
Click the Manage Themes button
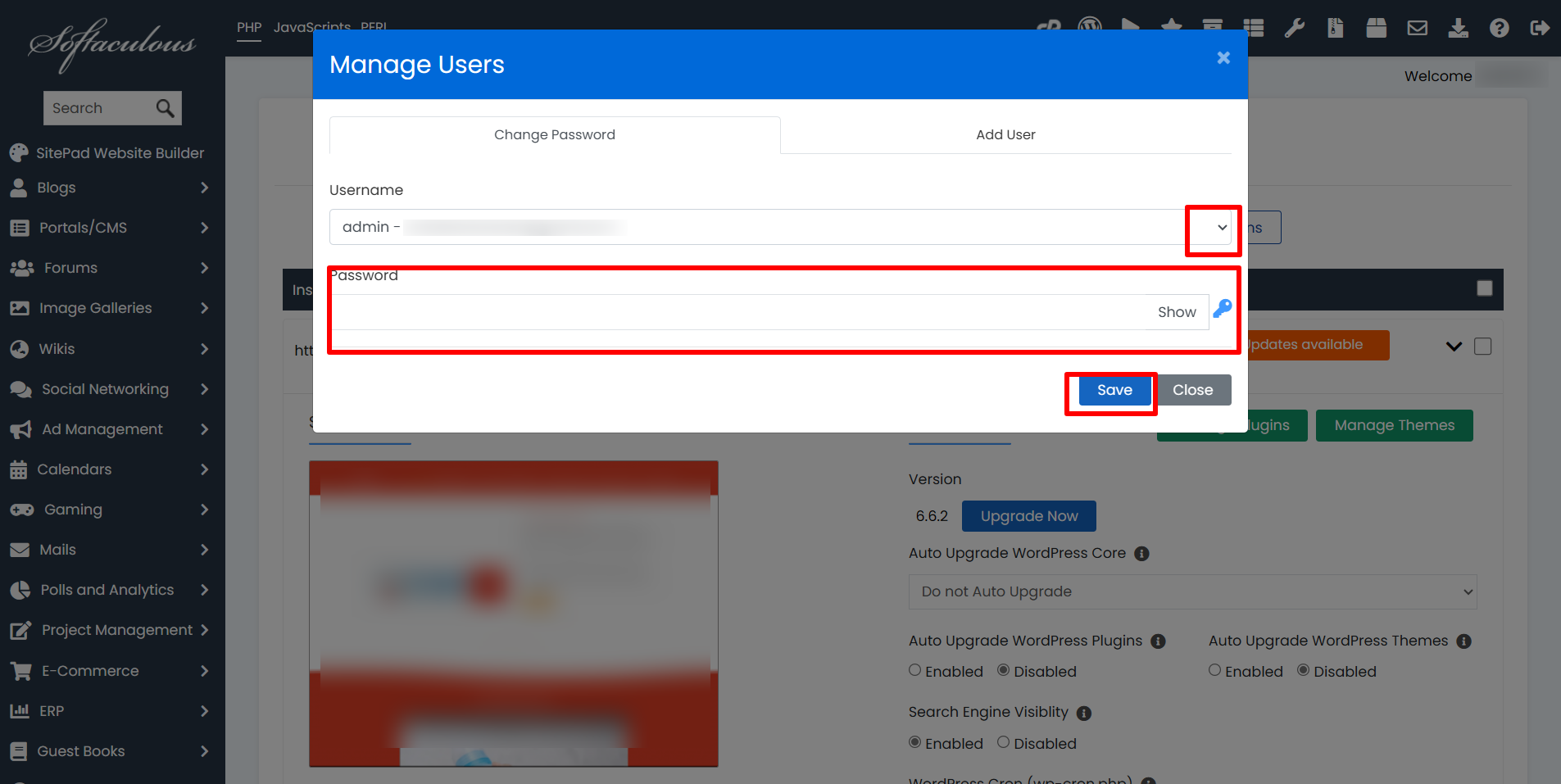coord(1394,425)
